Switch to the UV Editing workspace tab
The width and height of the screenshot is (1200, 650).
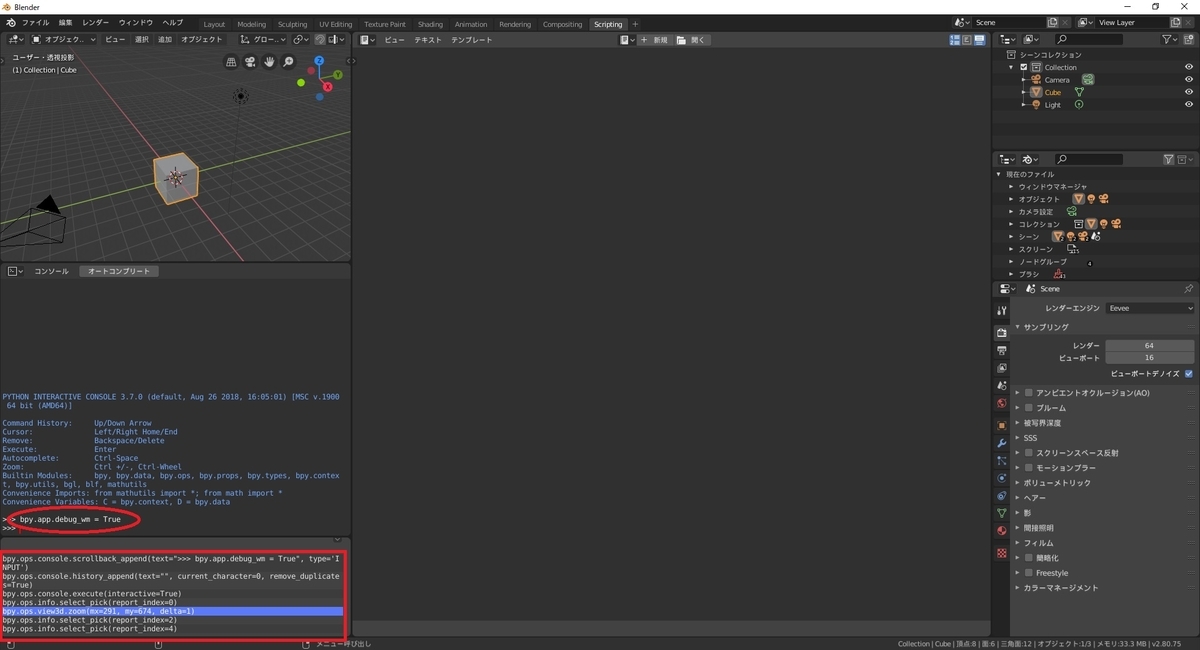336,24
